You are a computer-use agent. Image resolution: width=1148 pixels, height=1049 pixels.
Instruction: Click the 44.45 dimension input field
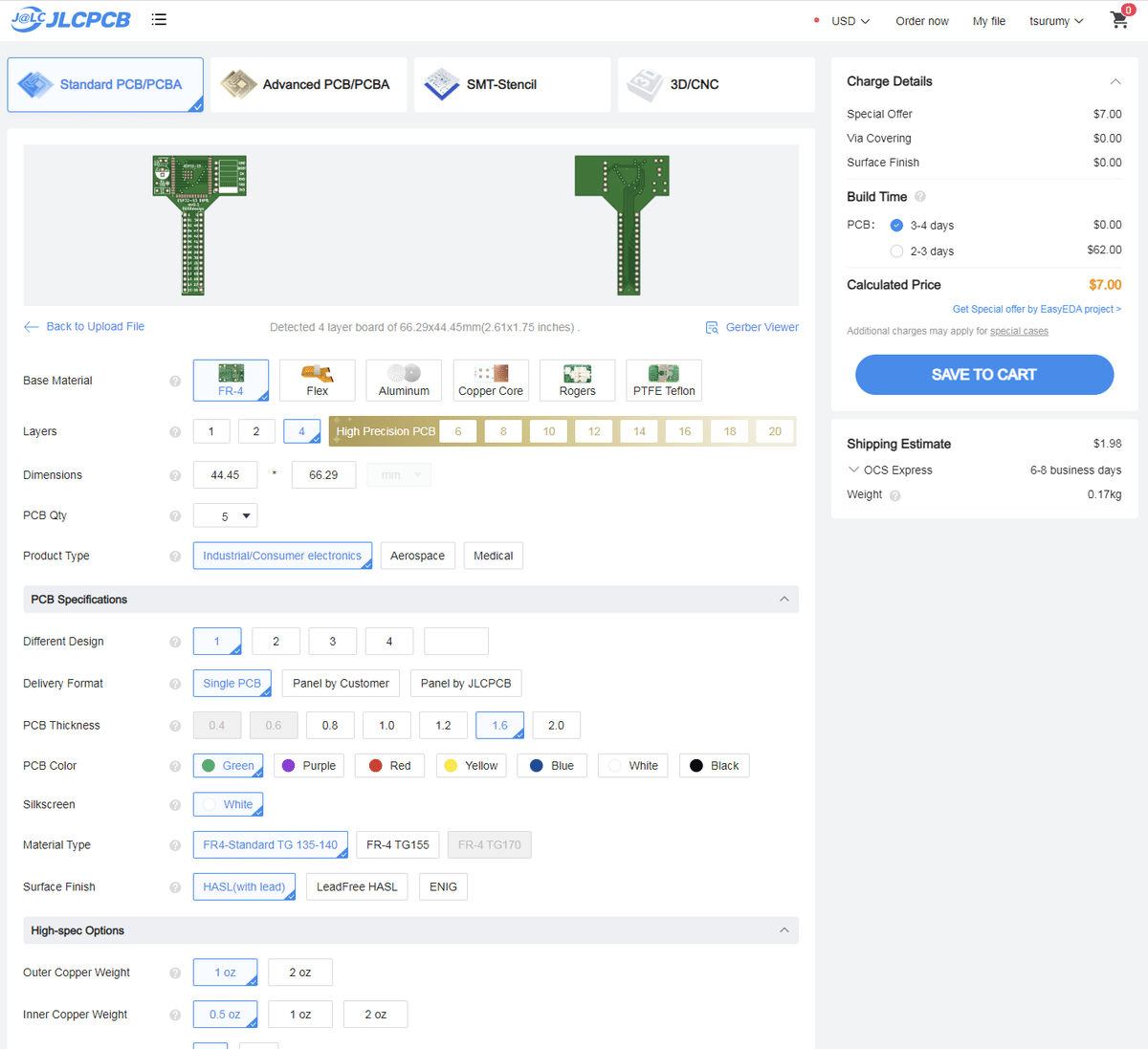click(x=225, y=475)
